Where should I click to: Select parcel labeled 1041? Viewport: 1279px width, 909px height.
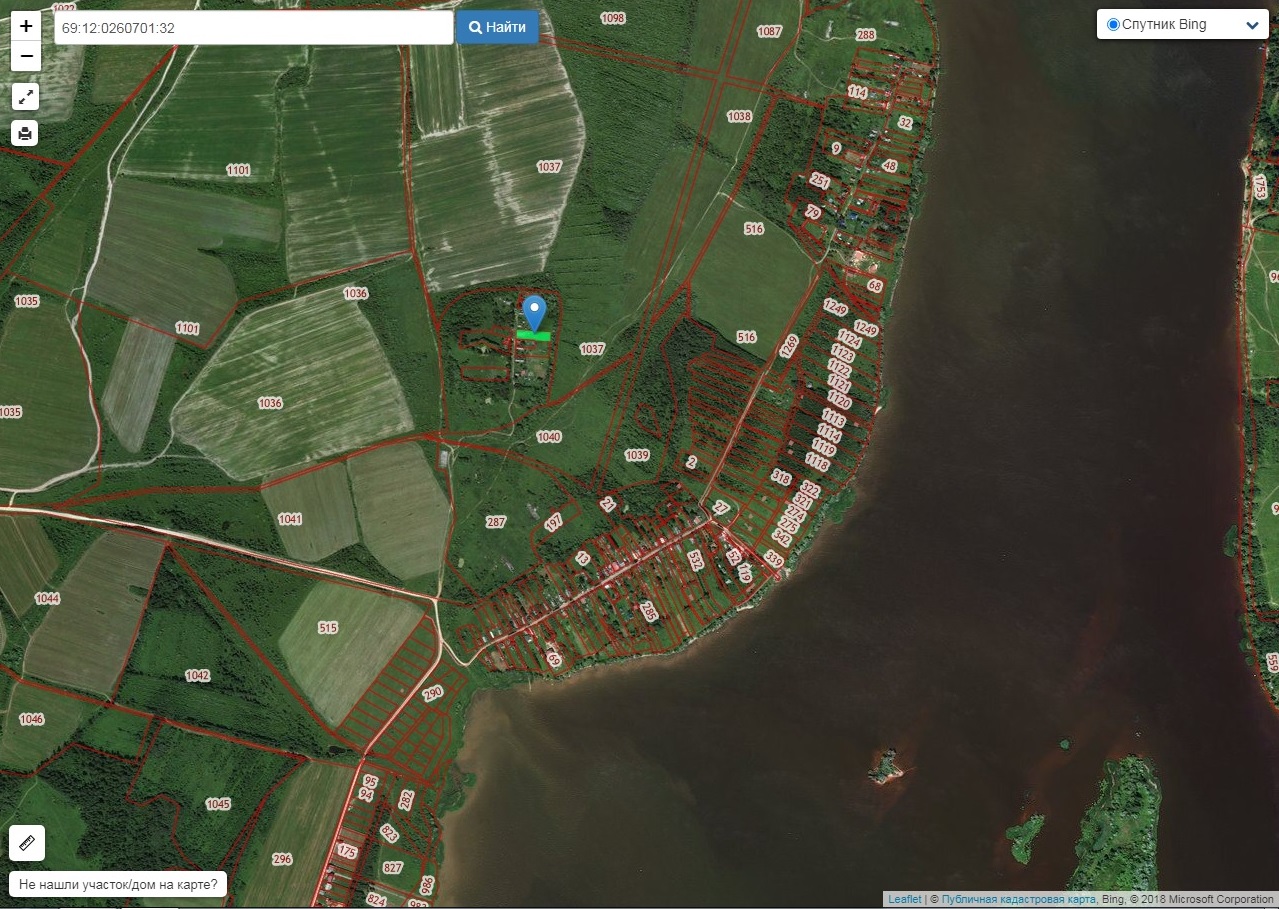click(290, 519)
